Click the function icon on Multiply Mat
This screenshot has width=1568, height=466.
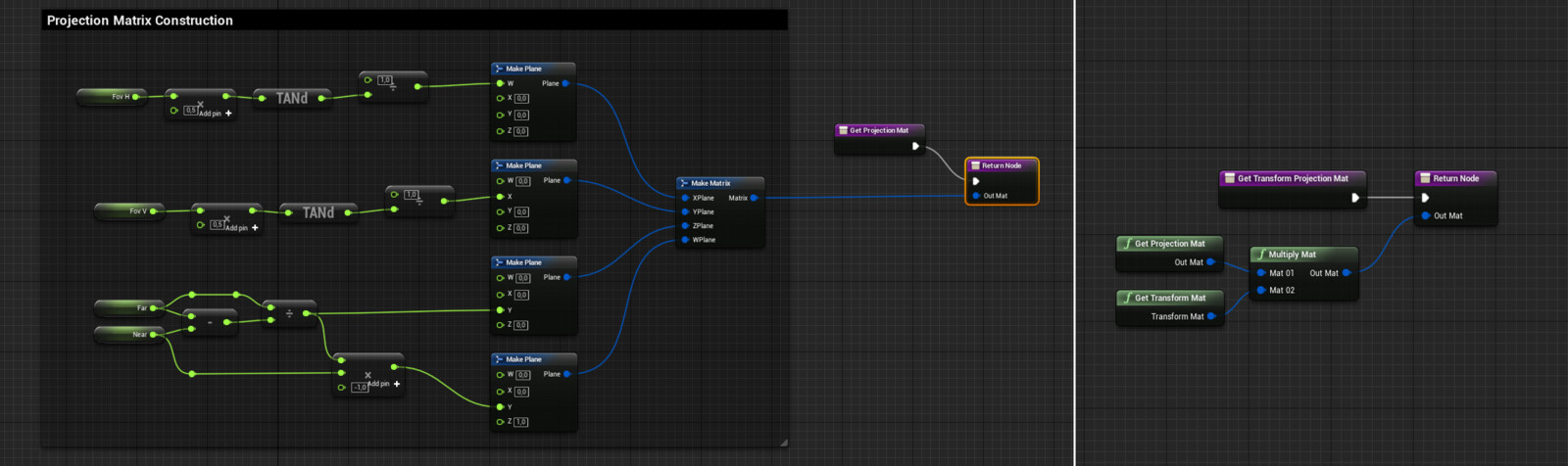1261,255
